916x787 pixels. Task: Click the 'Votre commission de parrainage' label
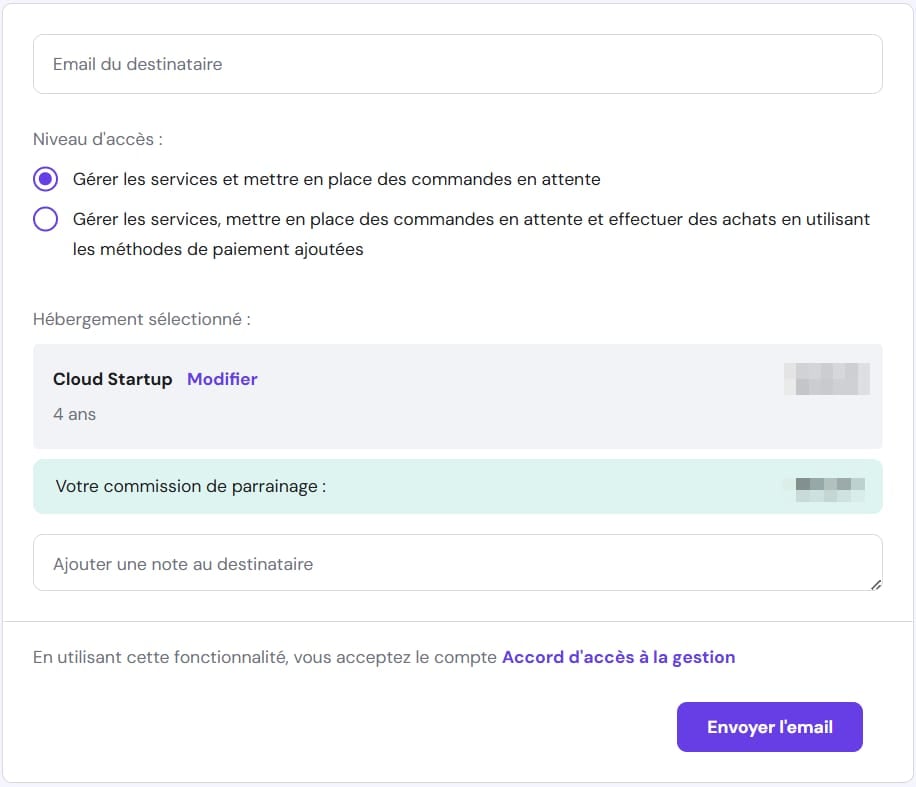[191, 487]
